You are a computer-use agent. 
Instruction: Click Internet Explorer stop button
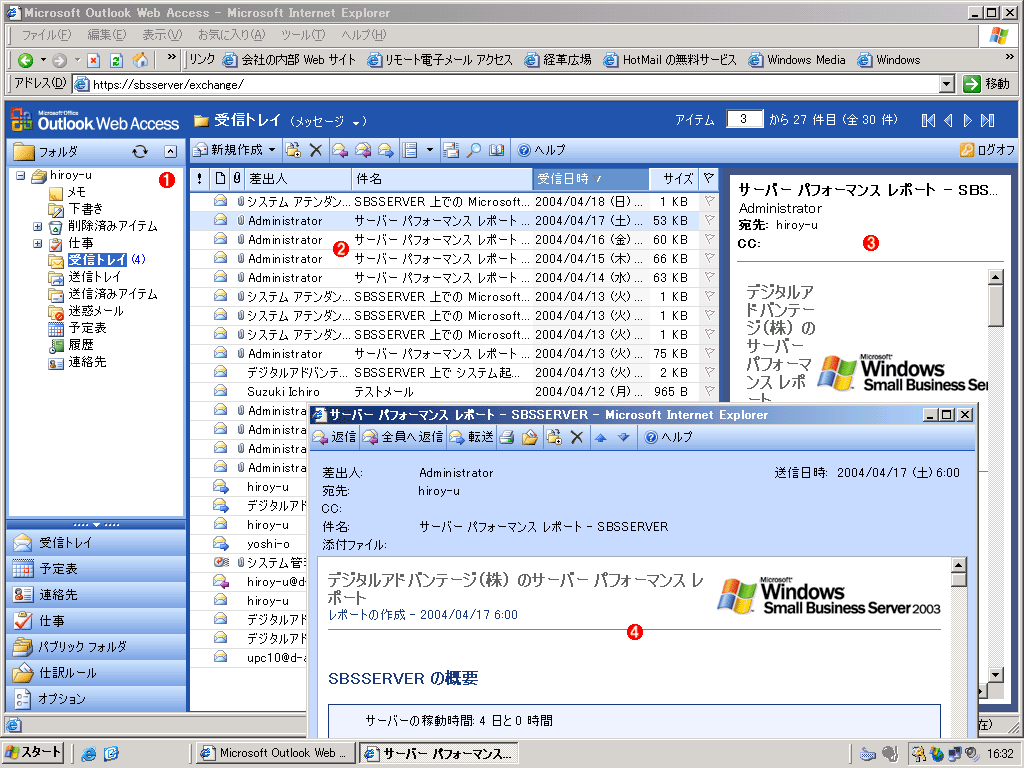pos(93,60)
